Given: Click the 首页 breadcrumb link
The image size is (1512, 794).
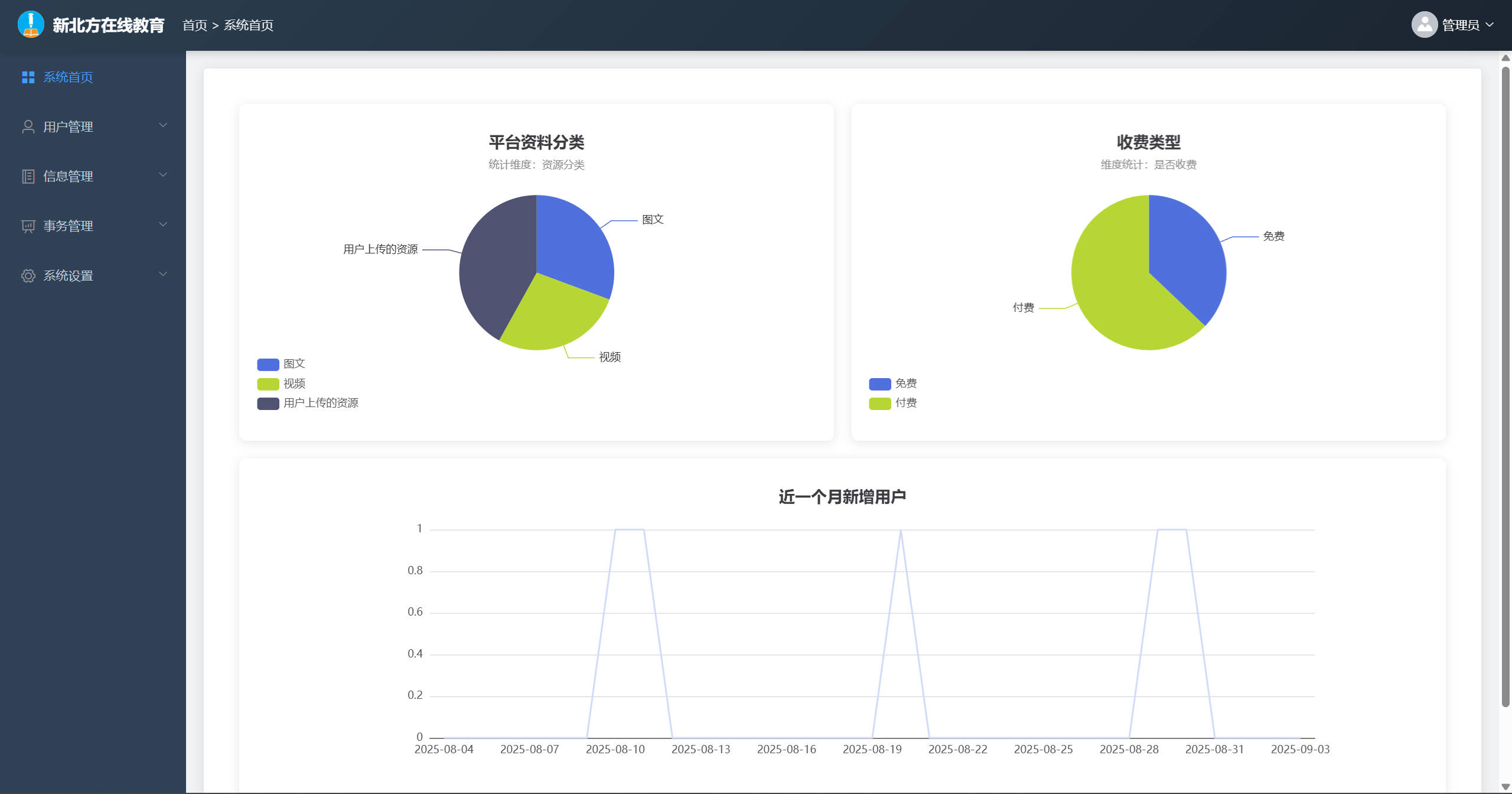Looking at the screenshot, I should coord(195,25).
